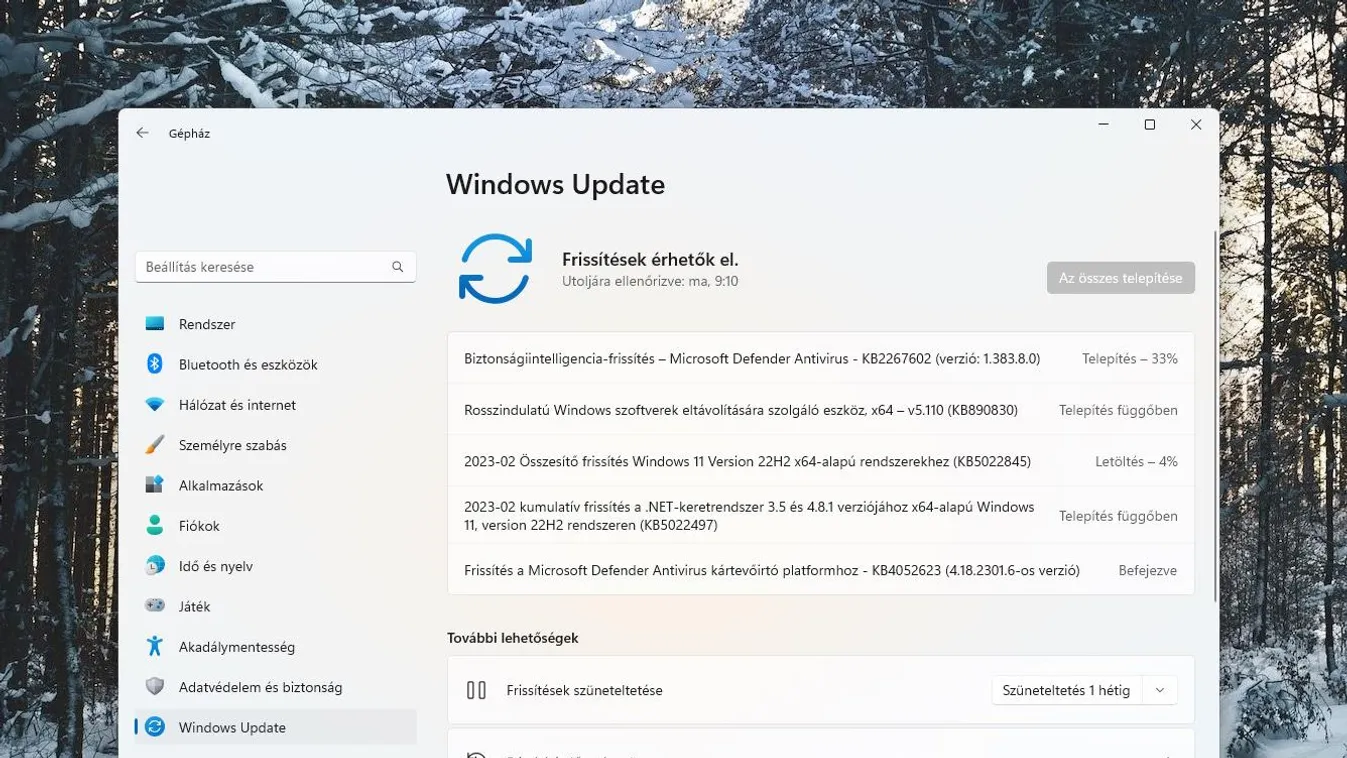
Task: Open Személyre szabás page
Action: click(x=275, y=445)
